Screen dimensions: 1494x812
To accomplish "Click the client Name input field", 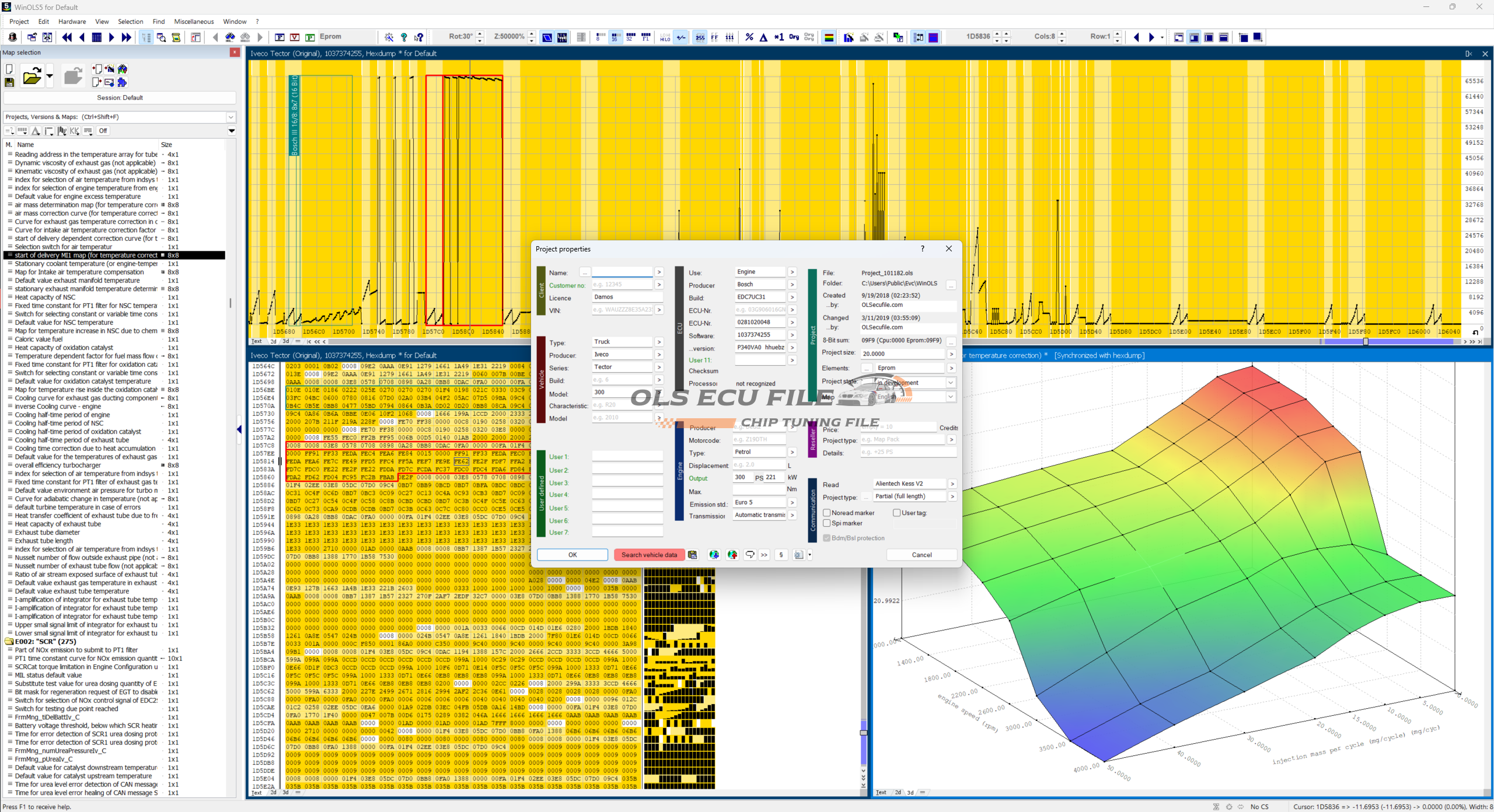I will (x=622, y=272).
